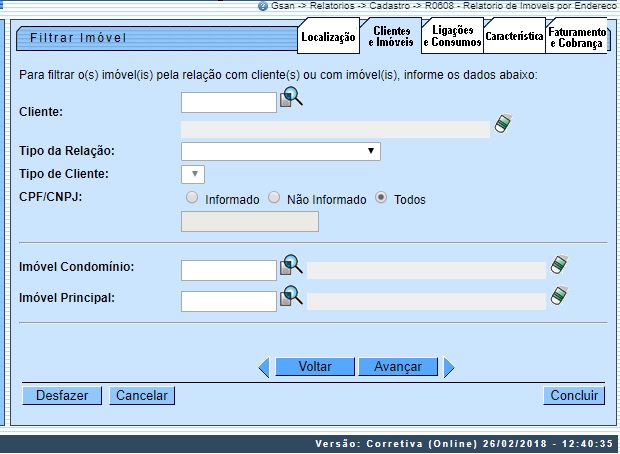Open the Tipo de Cliente dropdown
620x454 pixels.
(x=193, y=175)
